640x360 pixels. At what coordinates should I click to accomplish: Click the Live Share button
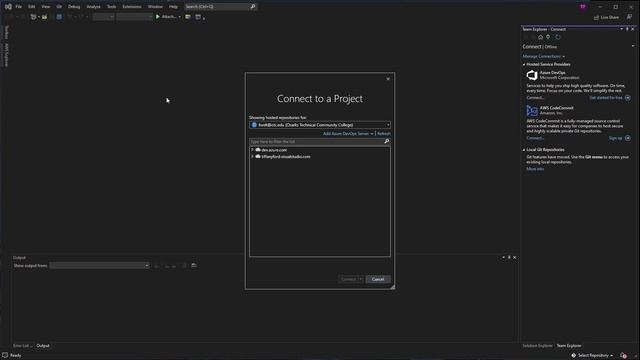tap(607, 17)
